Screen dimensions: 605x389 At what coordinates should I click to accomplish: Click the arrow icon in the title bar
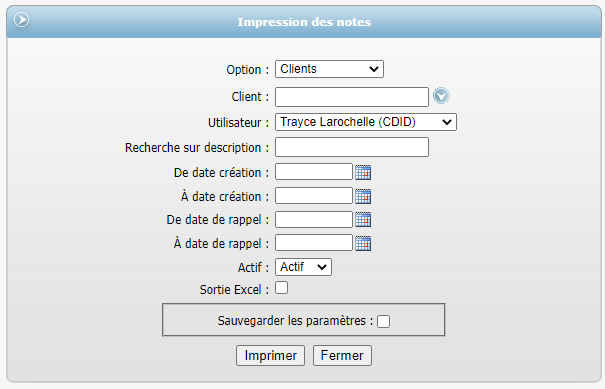(21, 20)
